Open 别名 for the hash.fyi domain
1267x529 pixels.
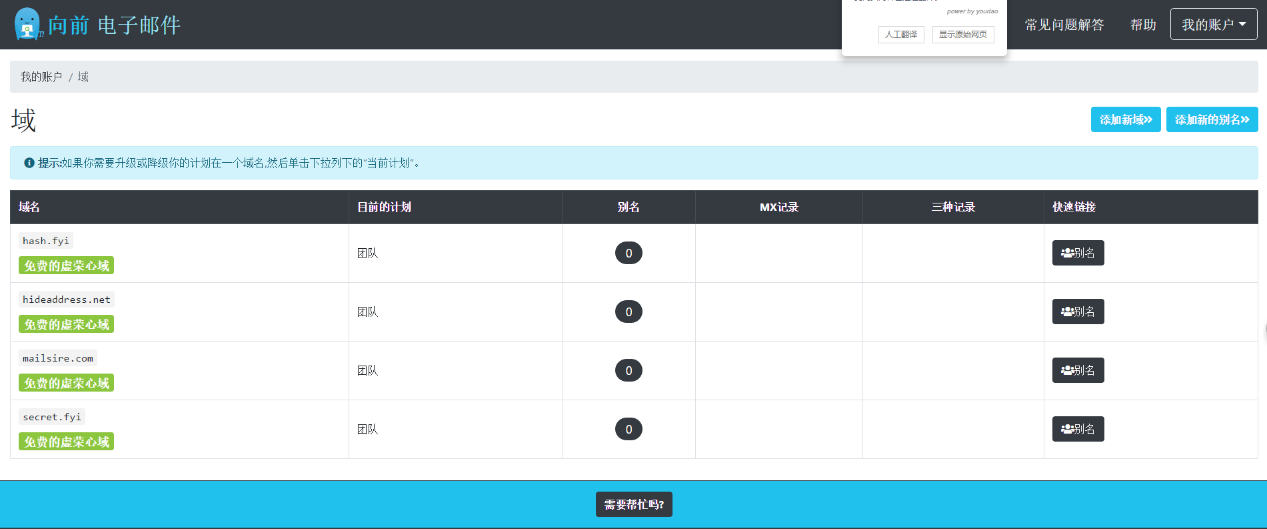click(x=1077, y=253)
